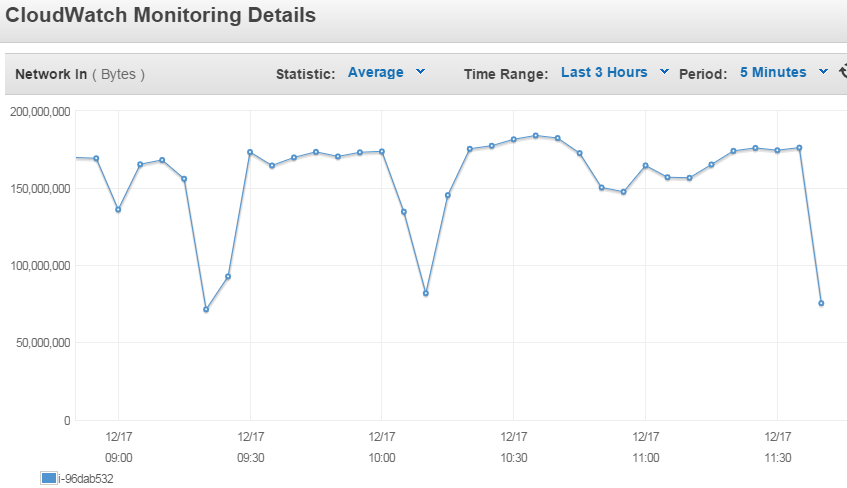Click the 12/17 09:30 axis label

251,447
